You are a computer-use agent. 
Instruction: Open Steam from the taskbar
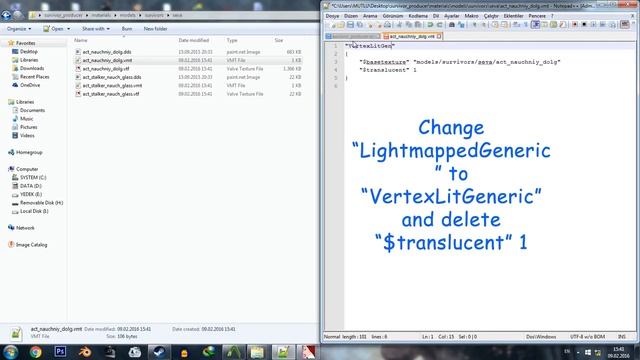[159, 352]
